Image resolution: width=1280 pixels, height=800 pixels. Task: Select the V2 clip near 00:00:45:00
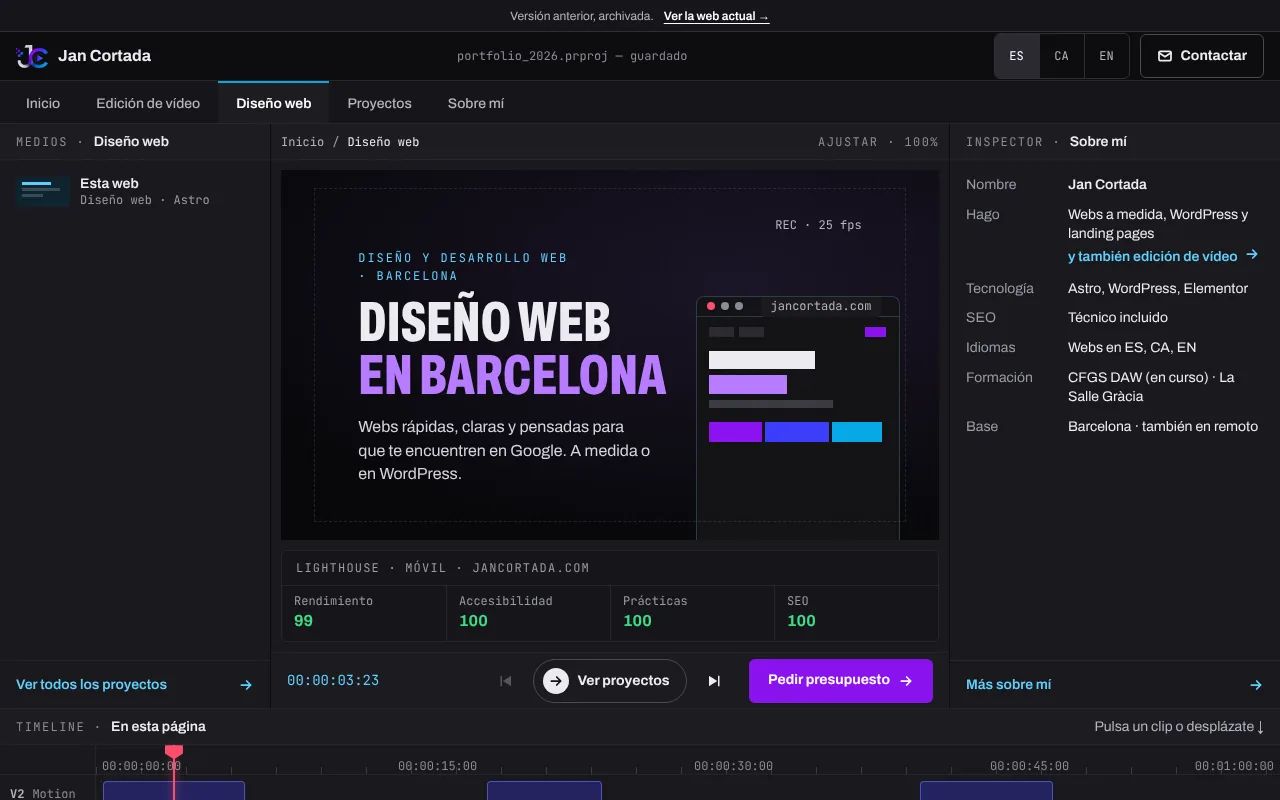point(986,791)
